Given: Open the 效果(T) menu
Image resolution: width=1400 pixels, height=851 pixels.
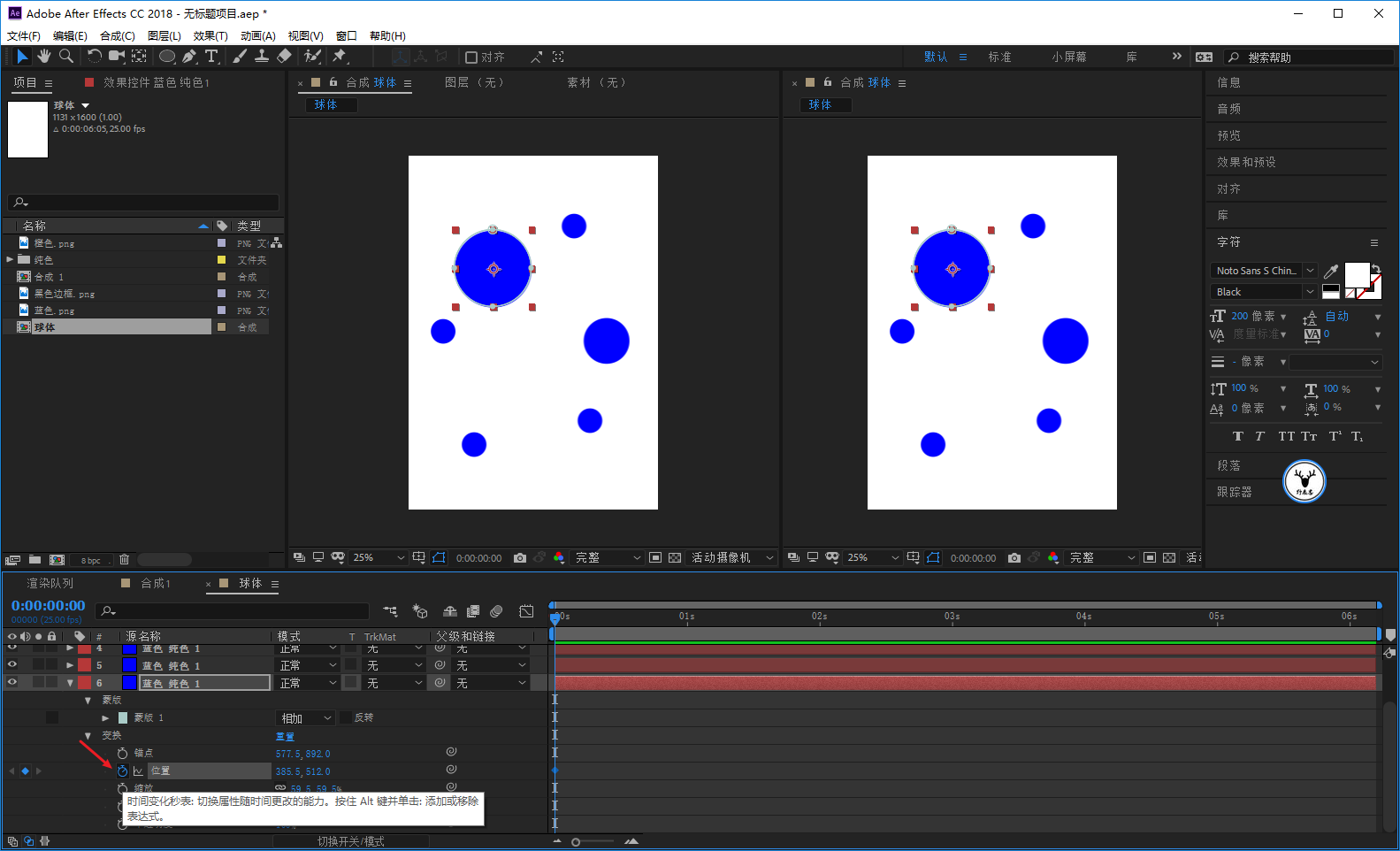Looking at the screenshot, I should tap(210, 36).
